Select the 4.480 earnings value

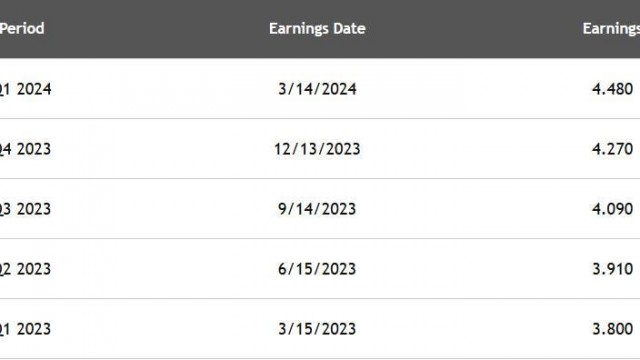coord(612,89)
